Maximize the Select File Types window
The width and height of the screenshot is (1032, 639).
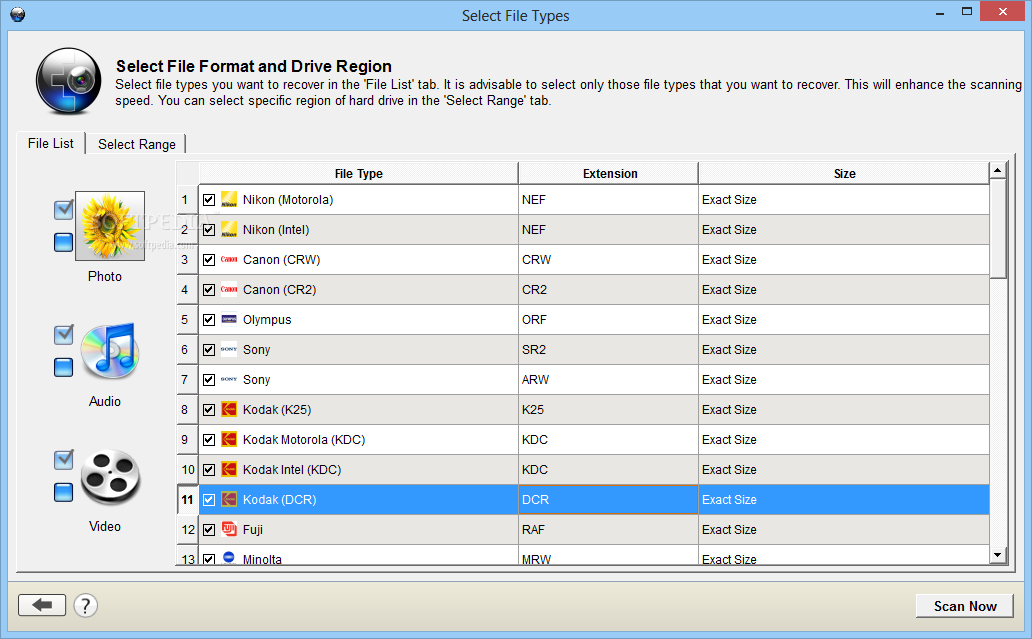(x=967, y=11)
